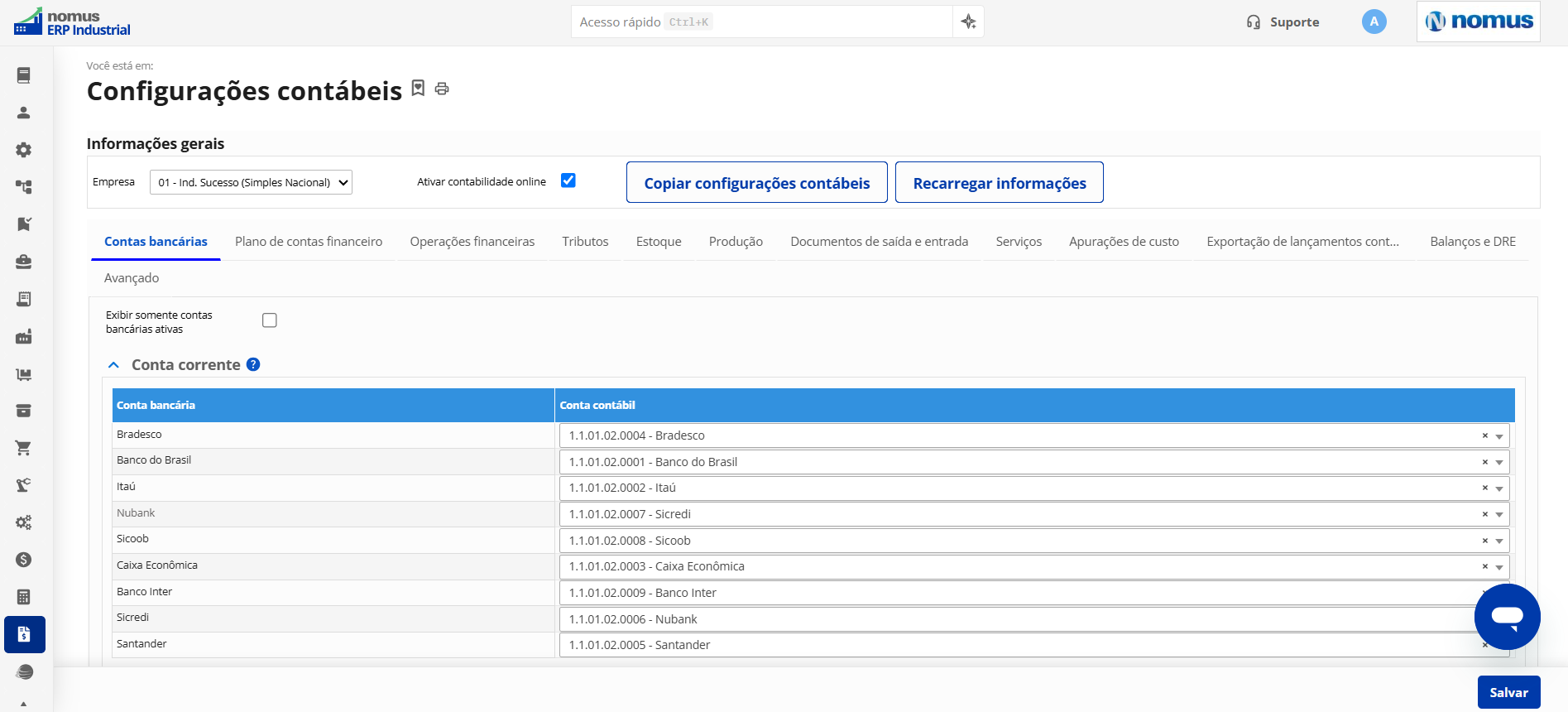The height and width of the screenshot is (712, 1568).
Task: Open the chat bubble widget
Action: (x=1507, y=617)
